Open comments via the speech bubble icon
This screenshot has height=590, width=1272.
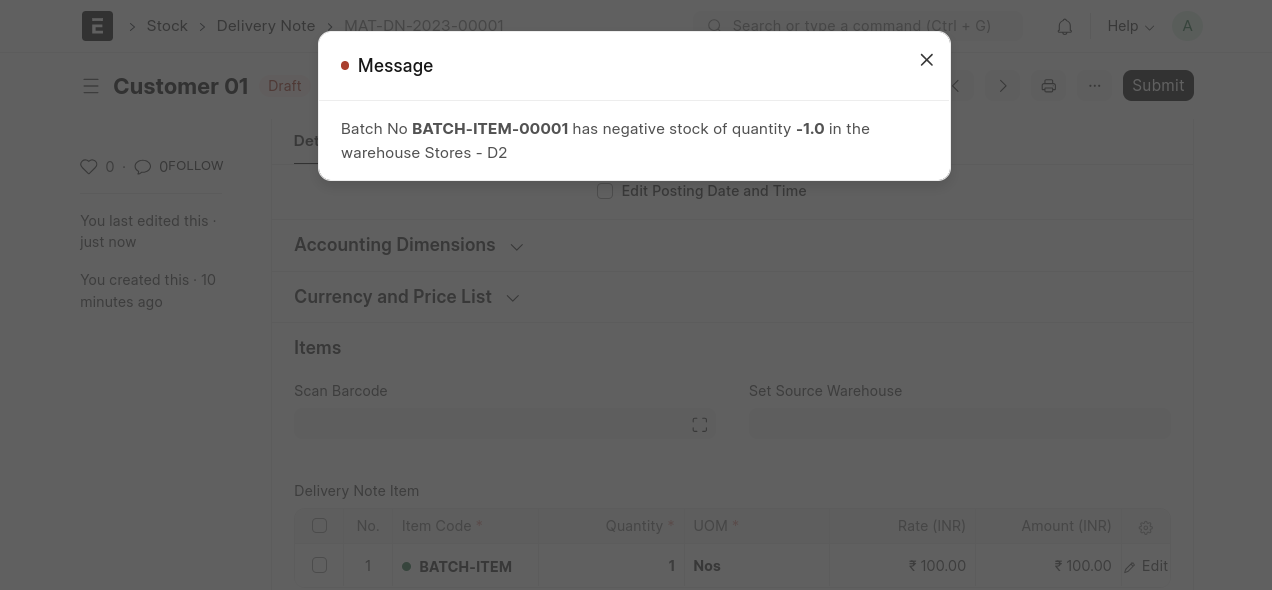coord(143,166)
